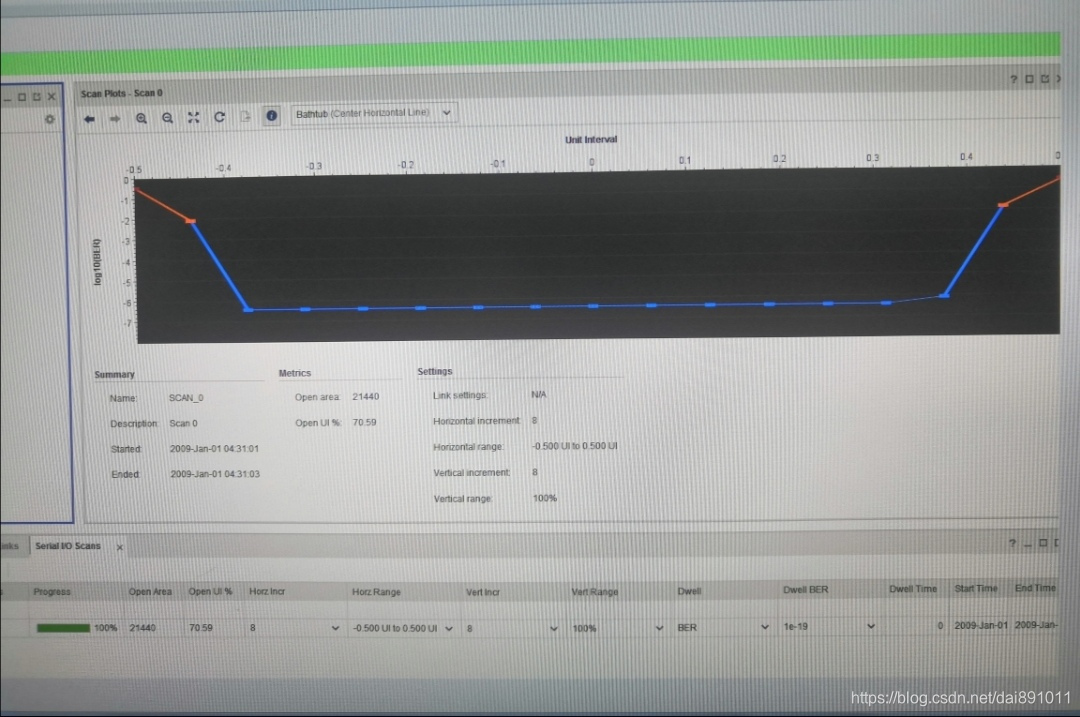Sort by the Start Time column header
This screenshot has width=1080, height=717.
[975, 588]
